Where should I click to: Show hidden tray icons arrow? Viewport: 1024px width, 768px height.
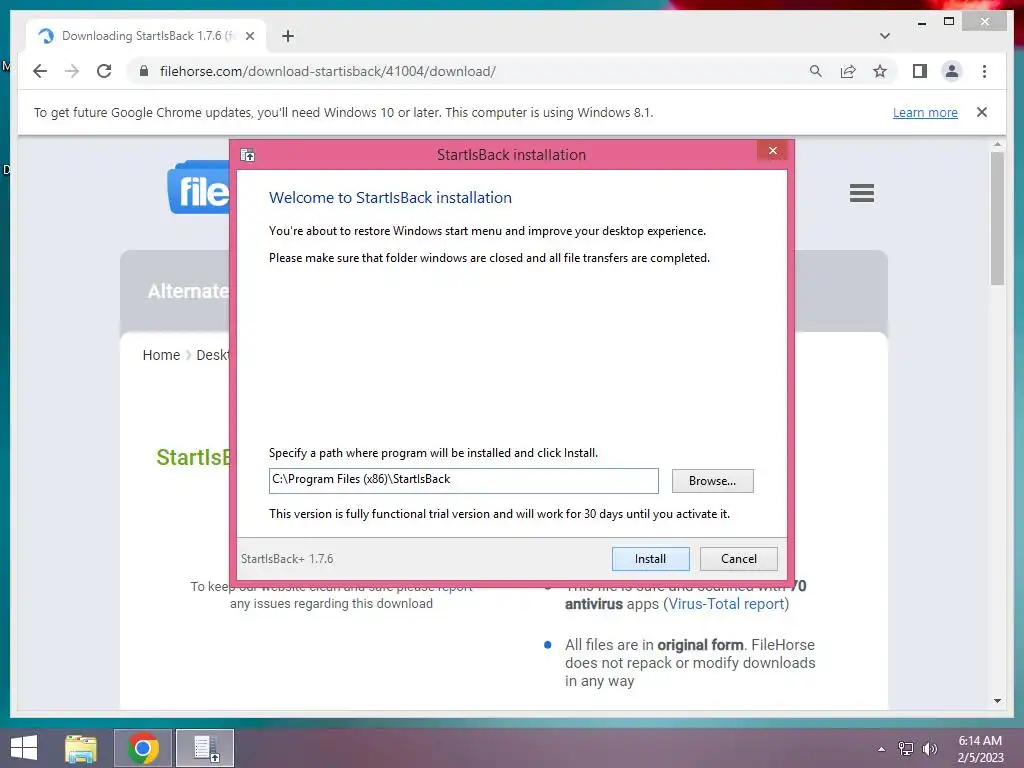pyautogui.click(x=881, y=749)
